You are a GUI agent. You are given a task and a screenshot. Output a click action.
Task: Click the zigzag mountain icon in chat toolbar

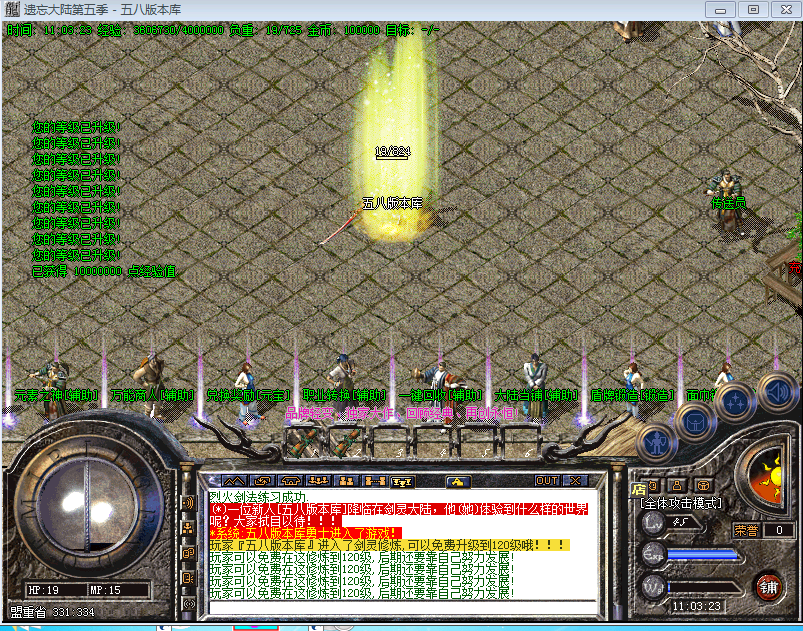point(234,481)
